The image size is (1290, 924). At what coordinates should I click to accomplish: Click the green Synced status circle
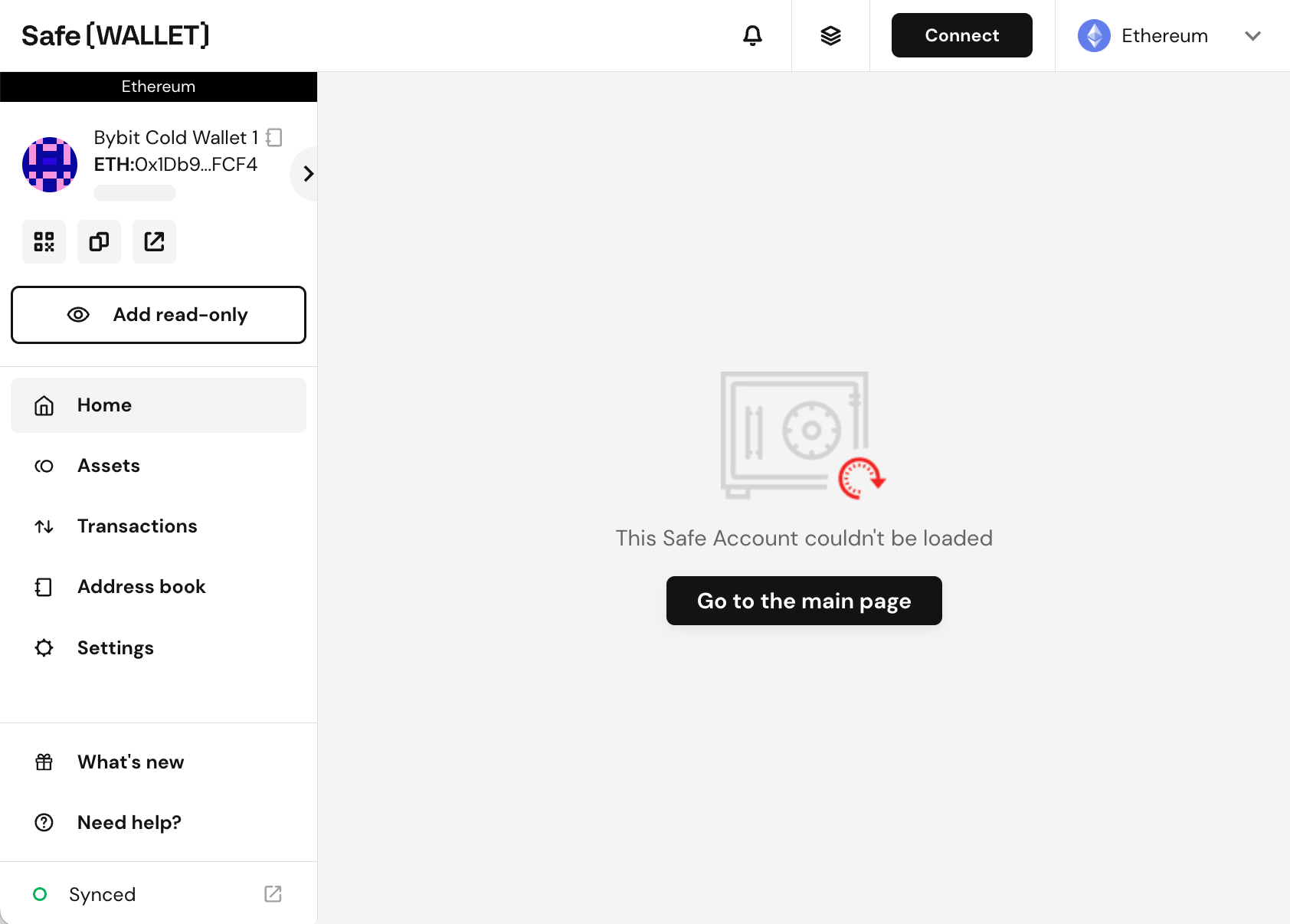41,894
